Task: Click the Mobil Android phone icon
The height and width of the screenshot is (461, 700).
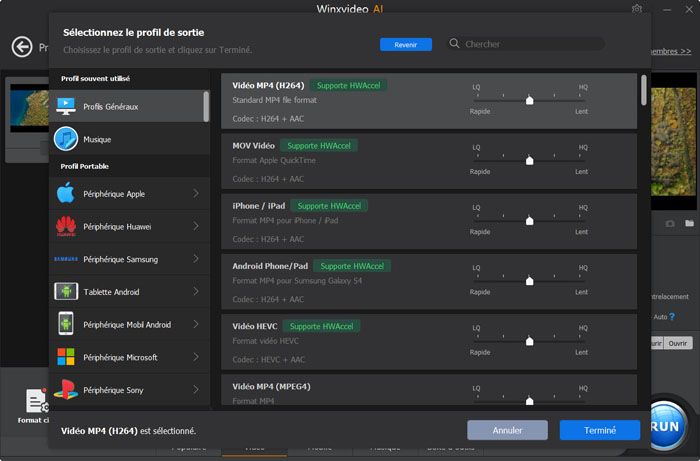Action: 66,324
